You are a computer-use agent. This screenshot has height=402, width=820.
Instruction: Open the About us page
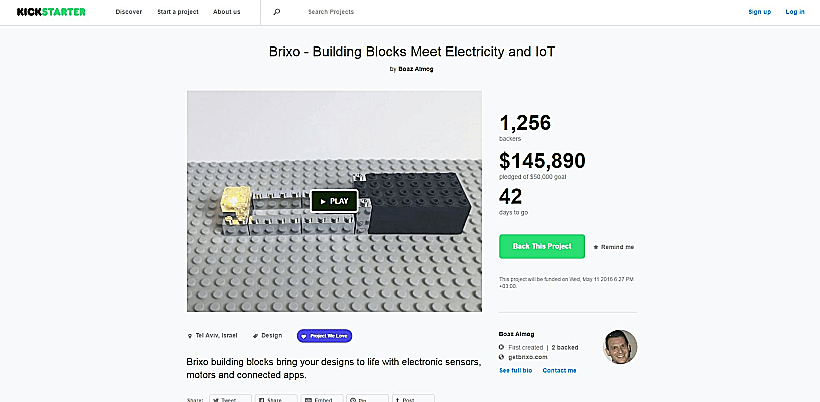click(x=226, y=12)
